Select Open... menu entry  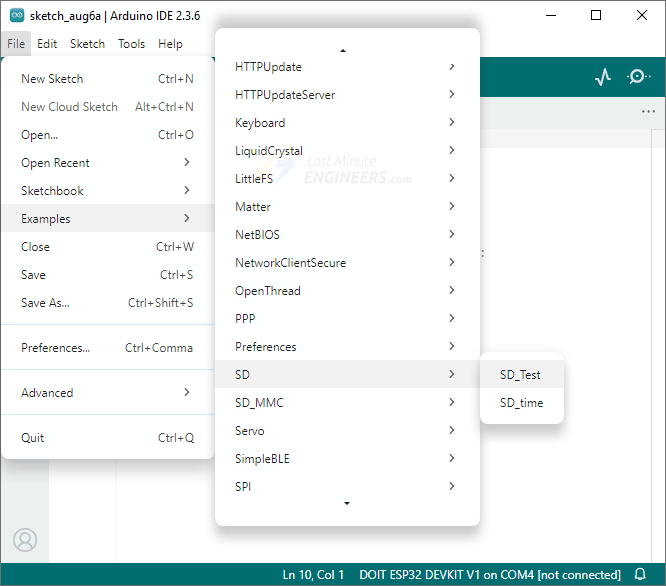click(107, 135)
